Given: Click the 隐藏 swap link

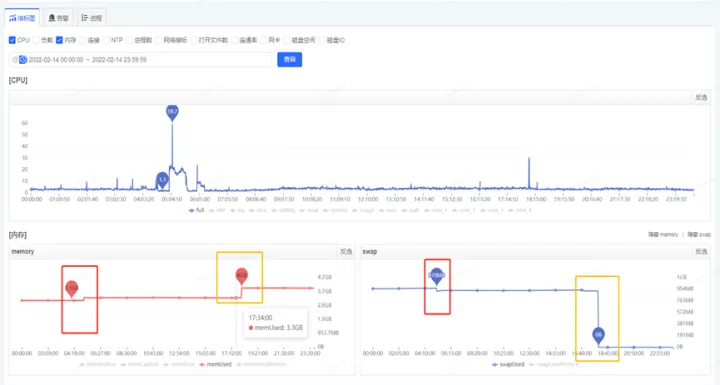Looking at the screenshot, I should pyautogui.click(x=699, y=235).
